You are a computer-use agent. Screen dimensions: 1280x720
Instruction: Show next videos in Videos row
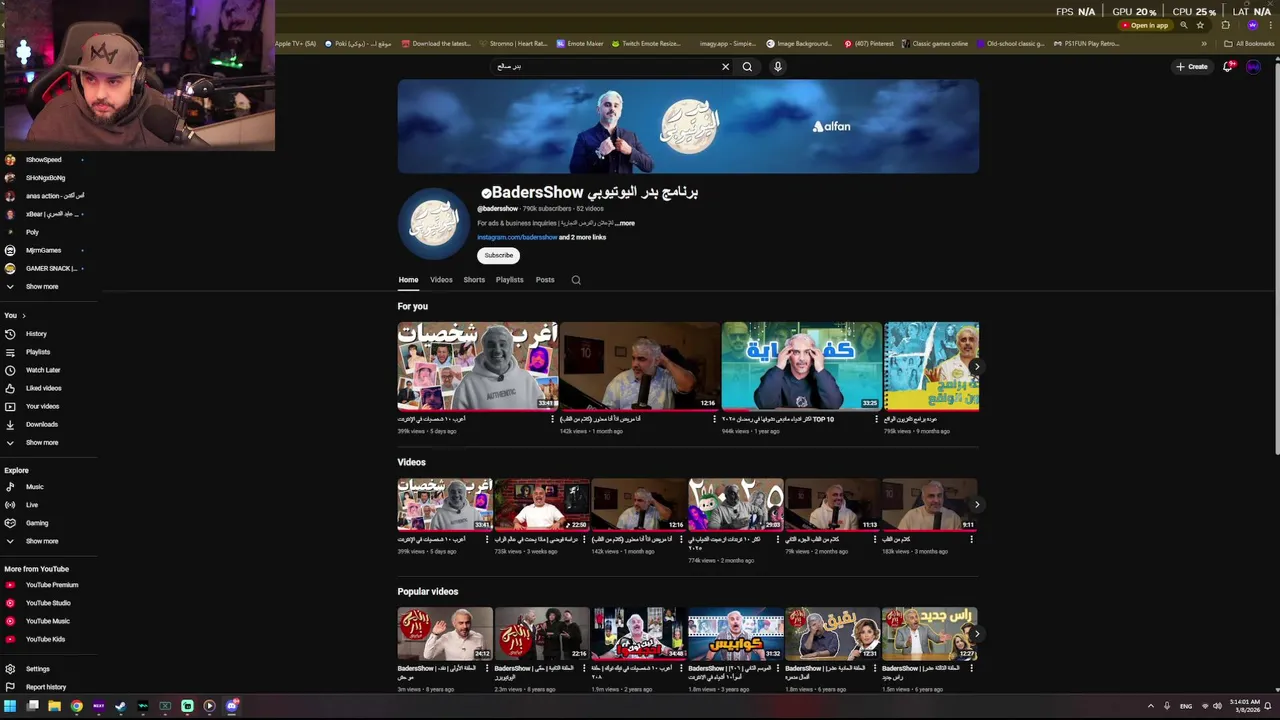pos(977,504)
